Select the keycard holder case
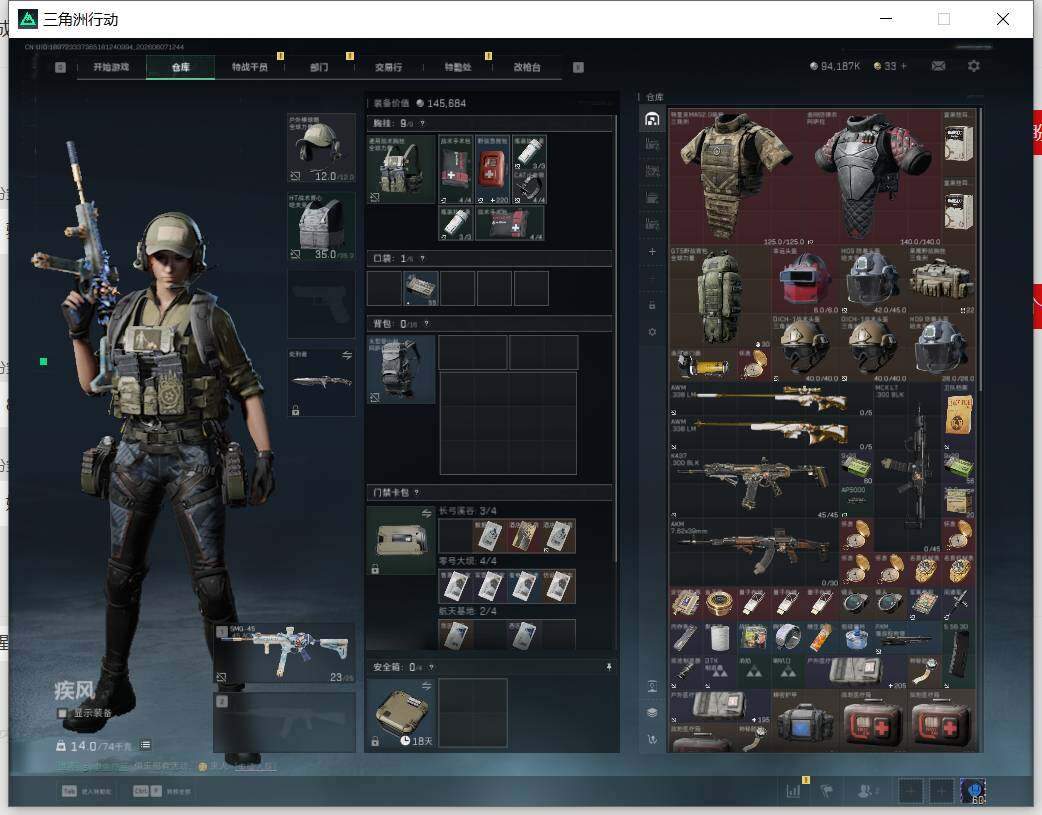 click(401, 540)
